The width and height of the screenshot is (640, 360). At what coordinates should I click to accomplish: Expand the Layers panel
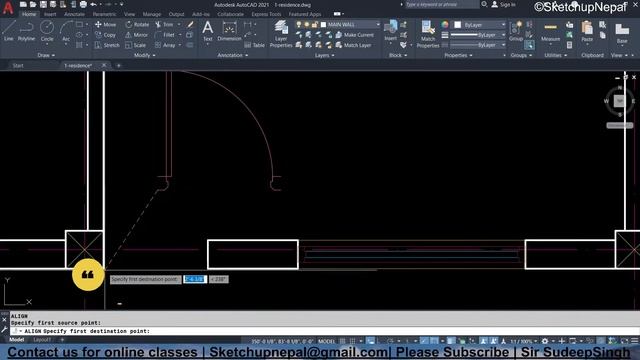coord(324,55)
